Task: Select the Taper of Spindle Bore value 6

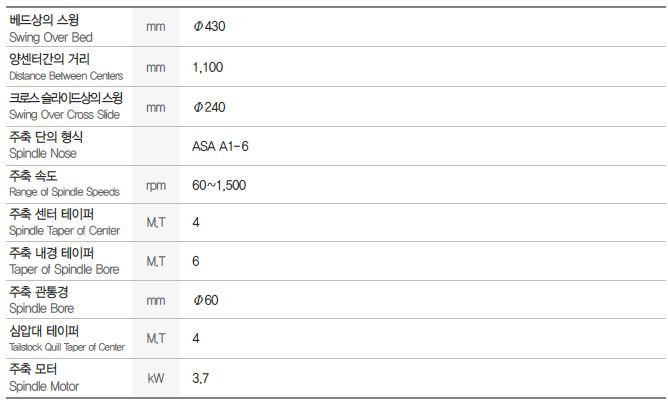Action: click(x=196, y=261)
